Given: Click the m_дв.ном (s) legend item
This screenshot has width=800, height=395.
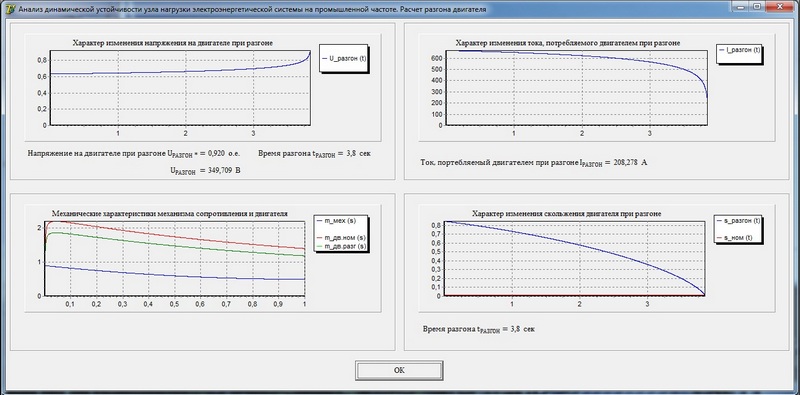Looking at the screenshot, I should 340,238.
